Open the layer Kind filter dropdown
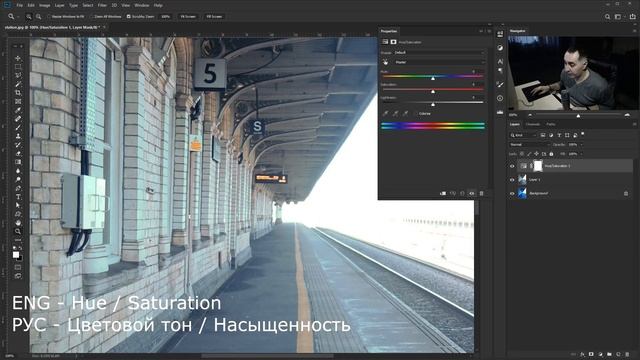This screenshot has width=640, height=360. click(x=523, y=135)
